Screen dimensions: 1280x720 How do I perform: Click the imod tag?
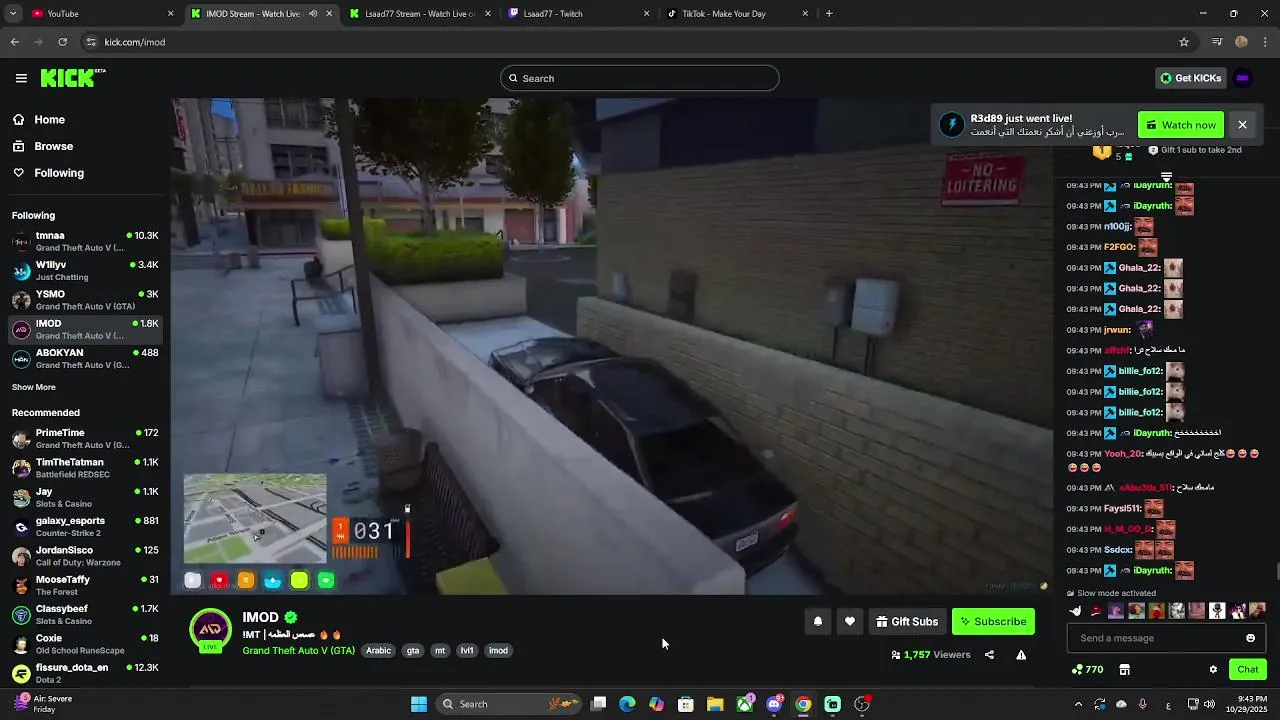(498, 650)
